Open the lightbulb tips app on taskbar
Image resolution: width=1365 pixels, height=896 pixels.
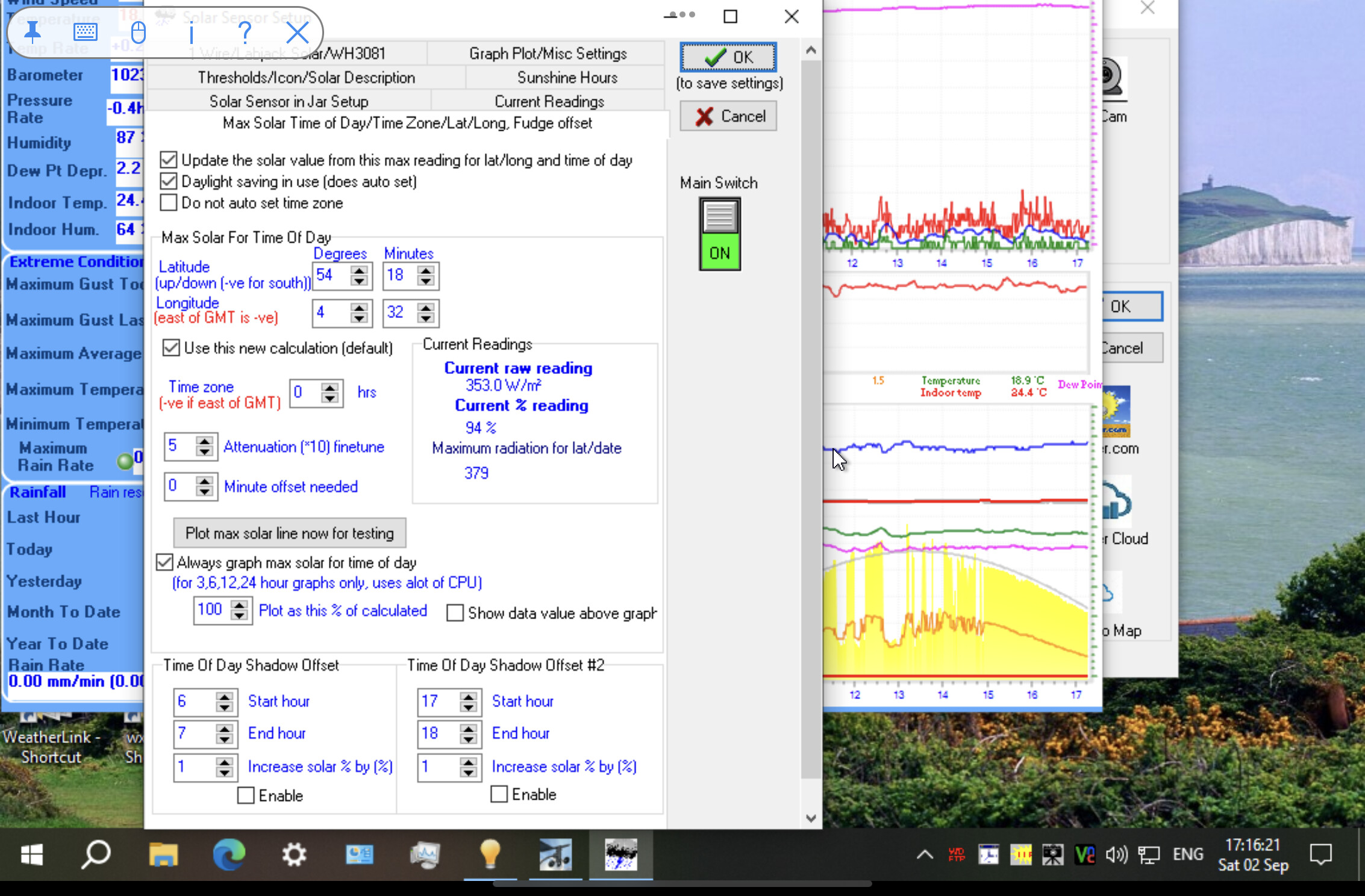[490, 854]
